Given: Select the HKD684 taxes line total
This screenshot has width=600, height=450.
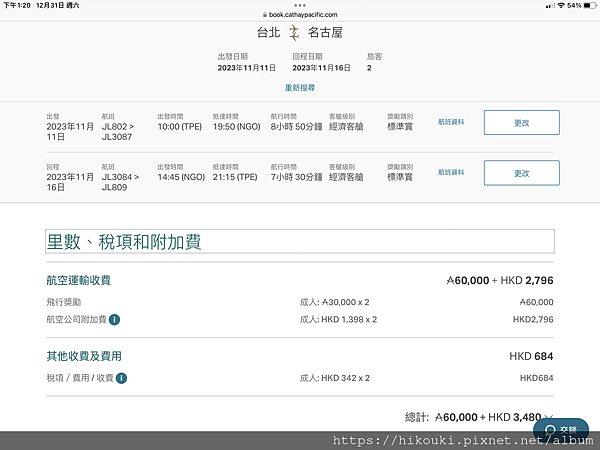Looking at the screenshot, I should 536,378.
